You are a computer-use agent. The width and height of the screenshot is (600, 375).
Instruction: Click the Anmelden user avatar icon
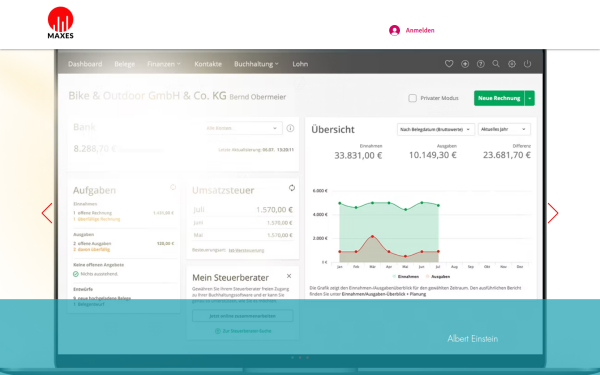[x=395, y=30]
